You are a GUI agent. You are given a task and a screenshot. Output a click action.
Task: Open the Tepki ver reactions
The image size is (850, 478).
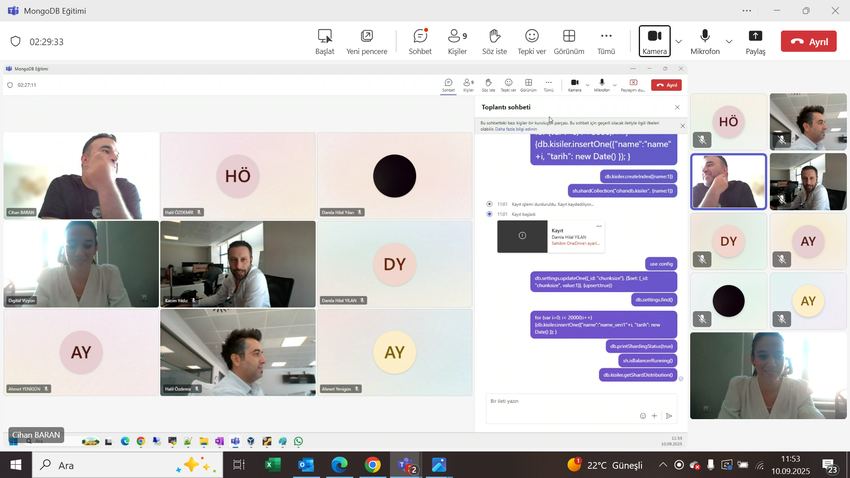coord(531,42)
